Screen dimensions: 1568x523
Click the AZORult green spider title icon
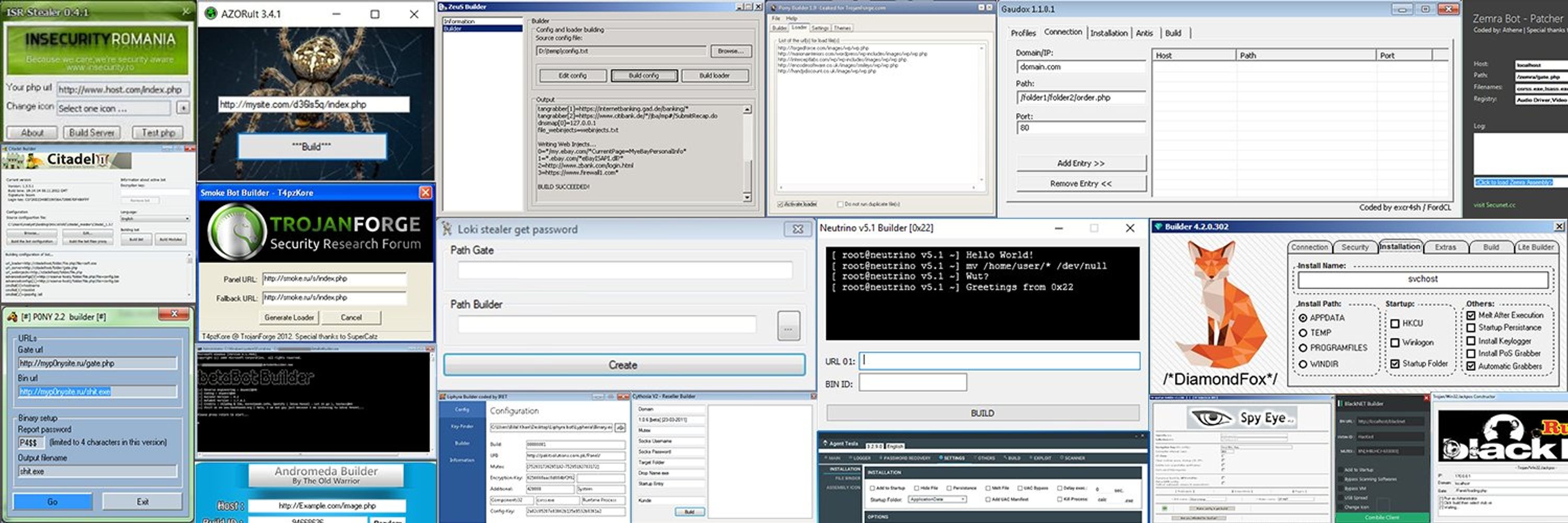pos(211,14)
